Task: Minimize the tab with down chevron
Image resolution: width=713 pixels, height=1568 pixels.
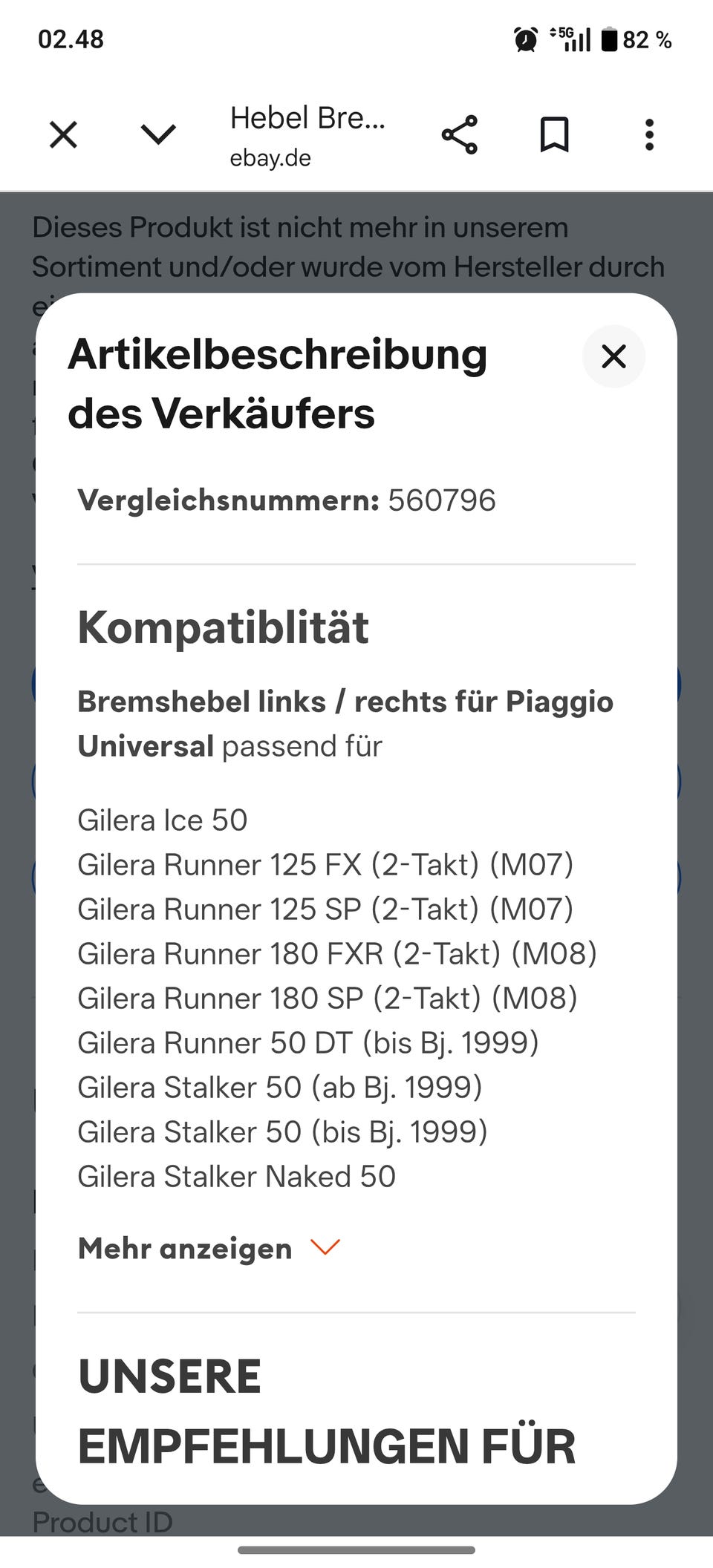Action: pyautogui.click(x=158, y=135)
